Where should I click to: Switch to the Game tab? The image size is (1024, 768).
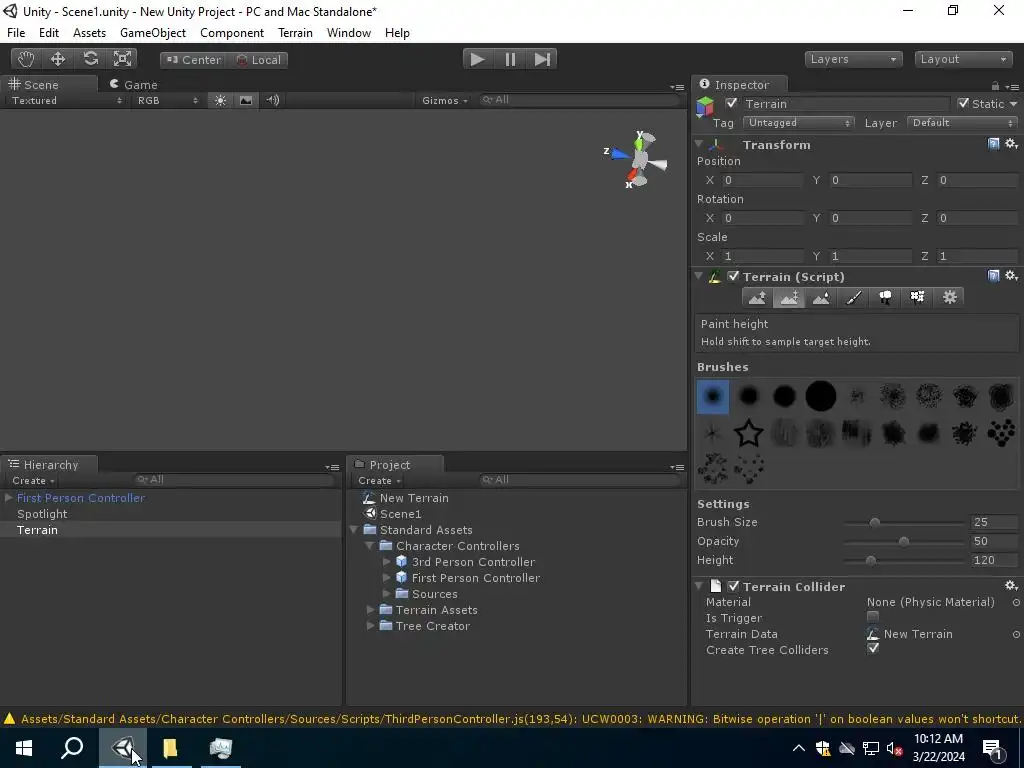point(134,84)
